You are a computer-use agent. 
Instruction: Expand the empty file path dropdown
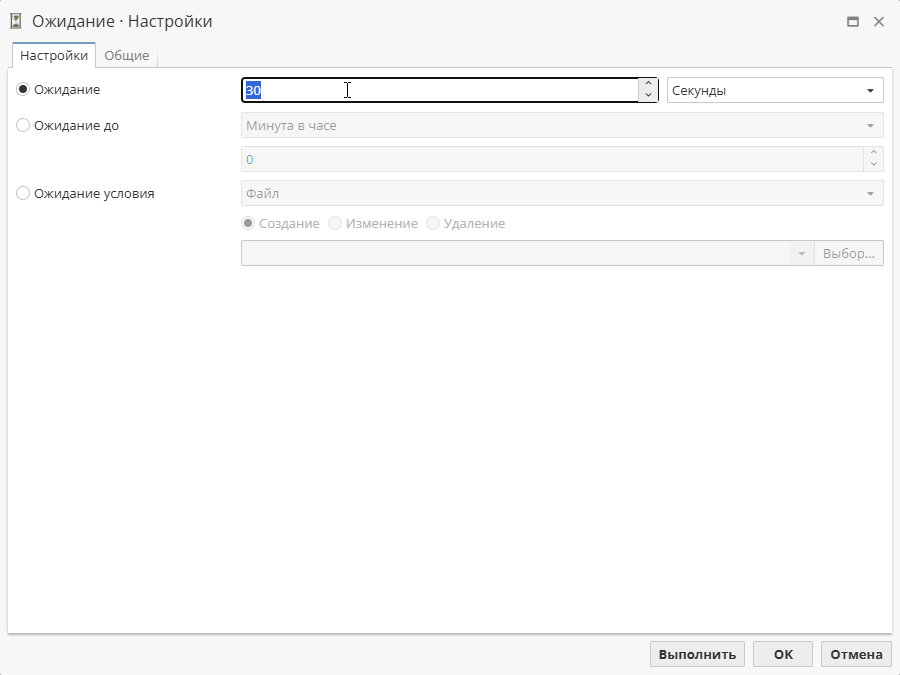[801, 252]
